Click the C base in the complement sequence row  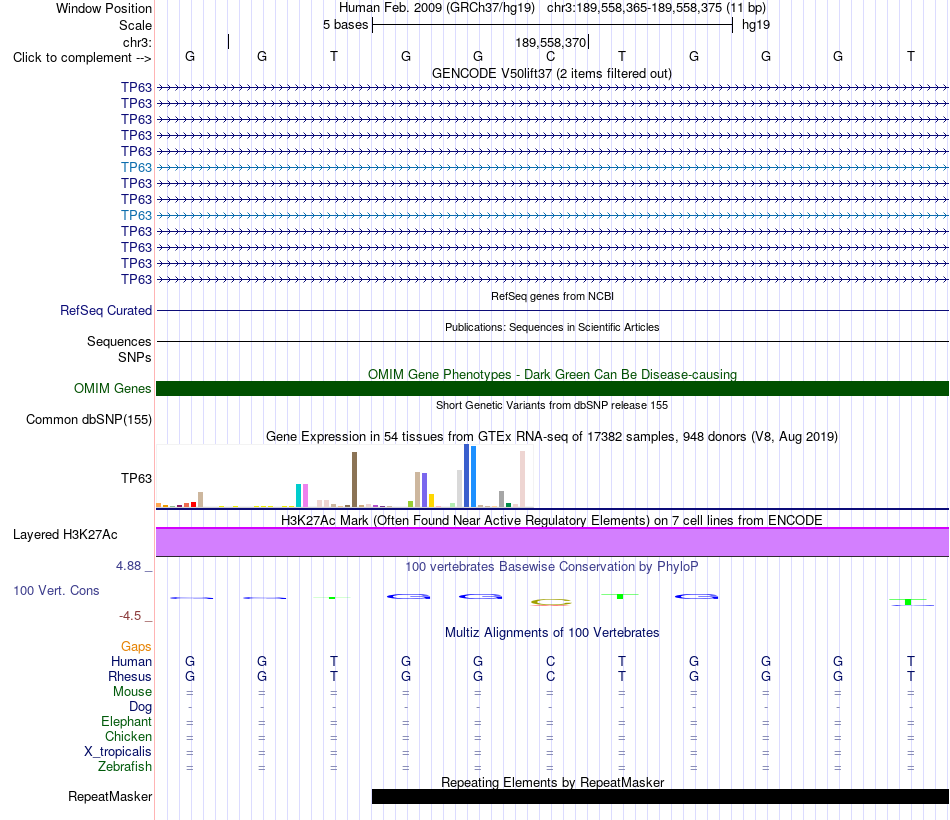[x=550, y=56]
